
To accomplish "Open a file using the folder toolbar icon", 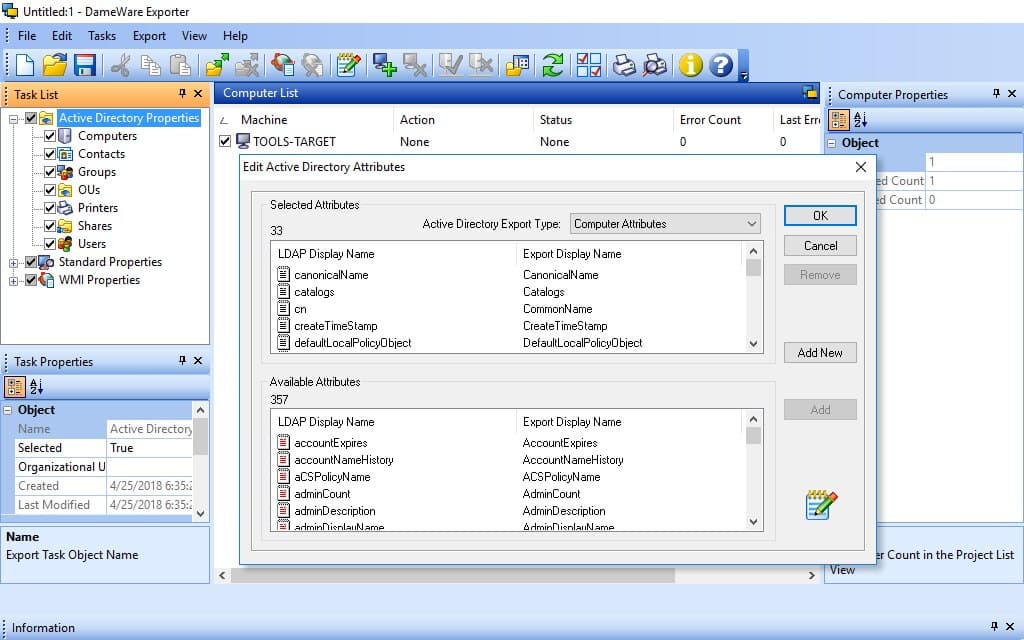I will pos(55,65).
